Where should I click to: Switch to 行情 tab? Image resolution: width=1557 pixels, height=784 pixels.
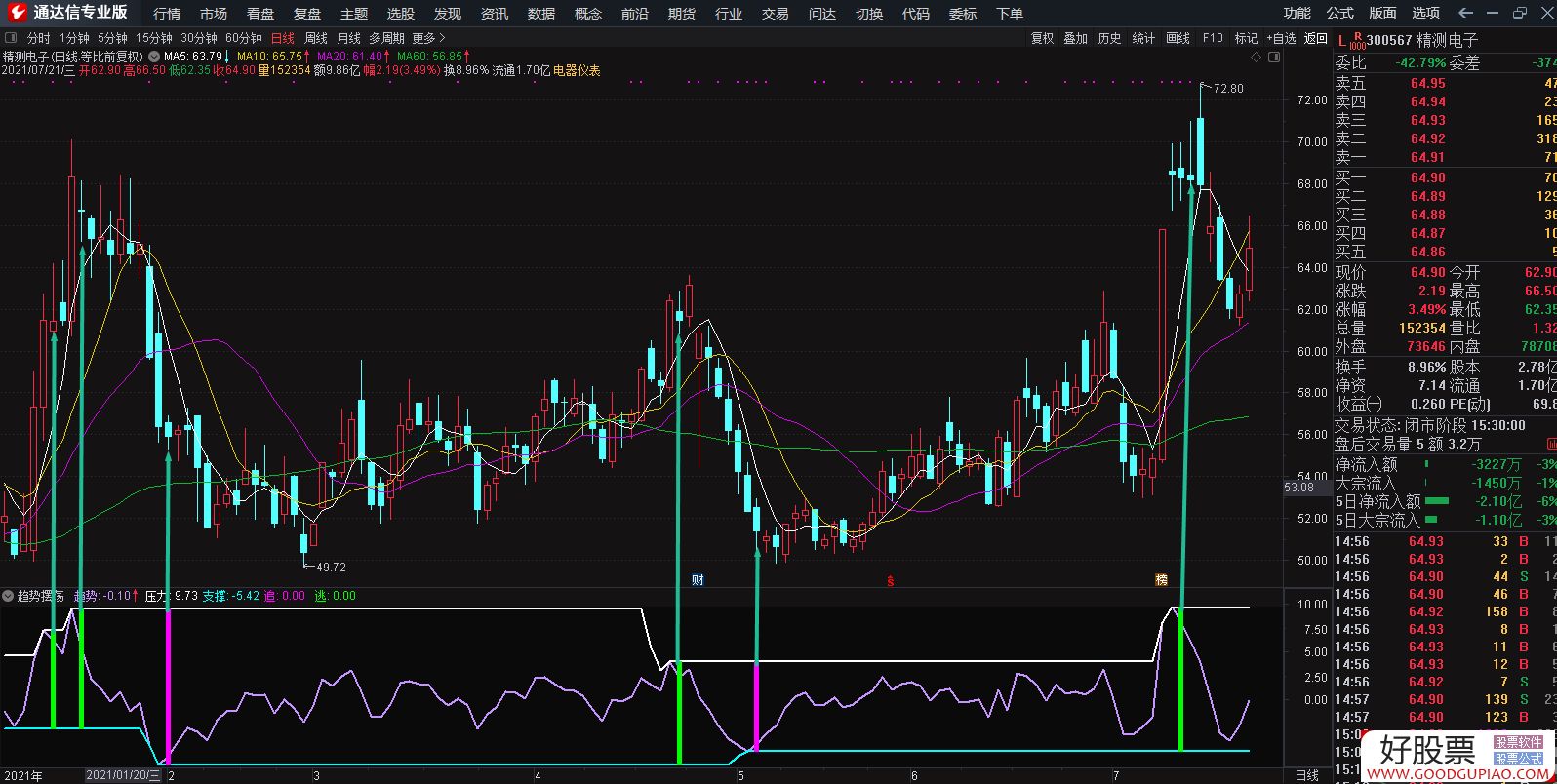point(167,14)
